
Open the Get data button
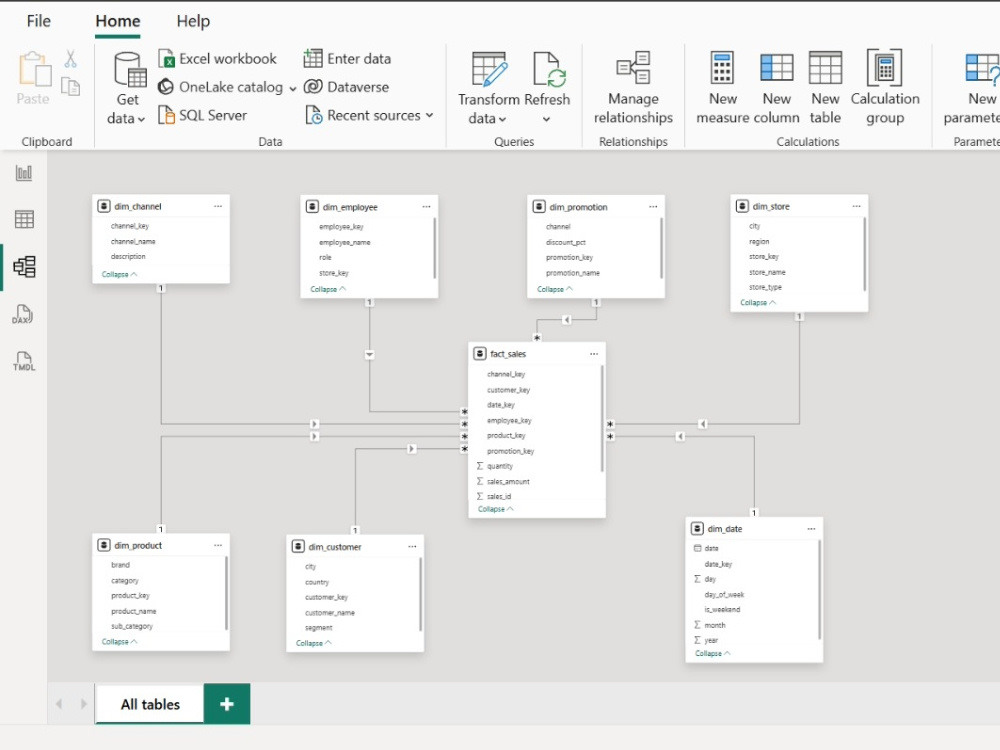(x=127, y=88)
